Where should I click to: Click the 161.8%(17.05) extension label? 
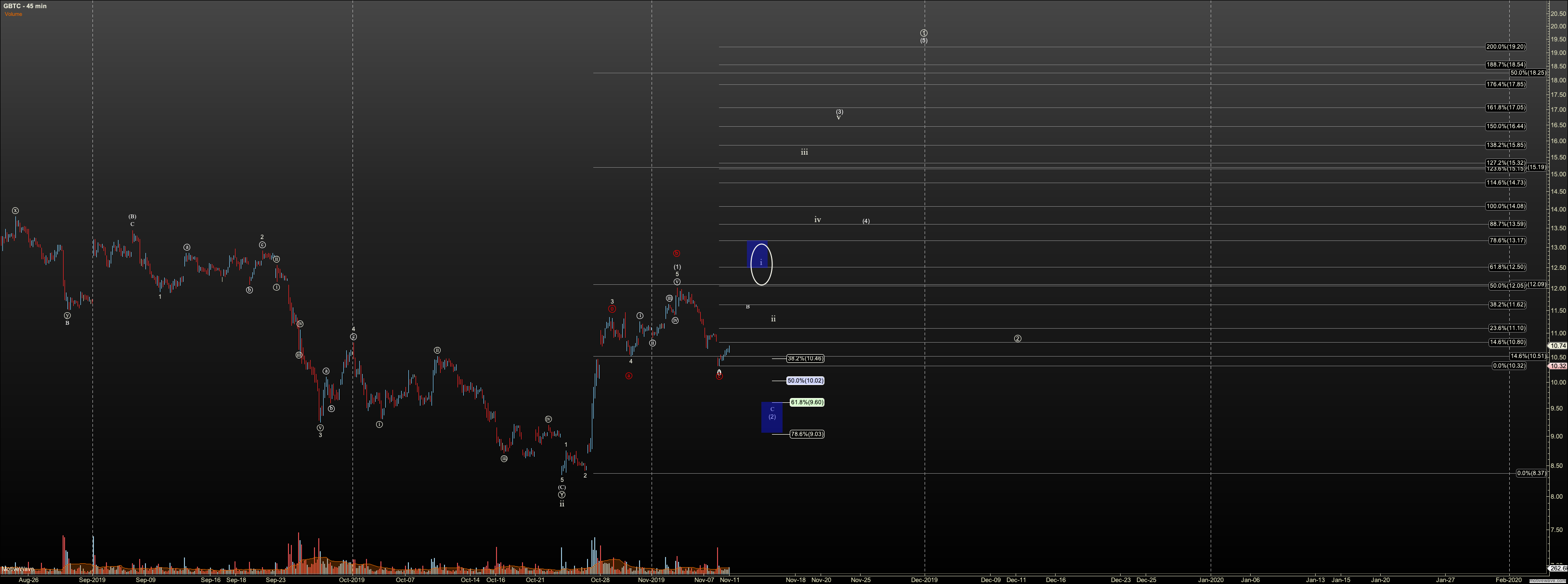tap(1505, 108)
